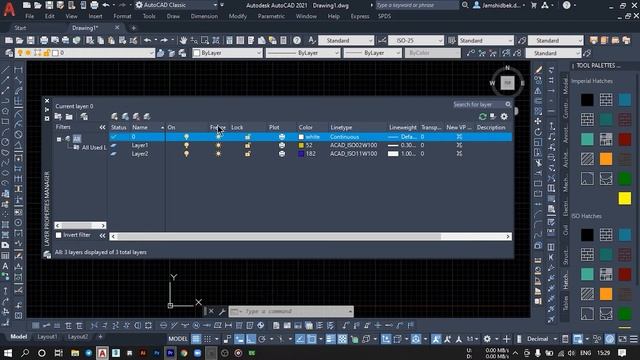Click the Linetype column header
640x360 pixels.
[x=341, y=127]
